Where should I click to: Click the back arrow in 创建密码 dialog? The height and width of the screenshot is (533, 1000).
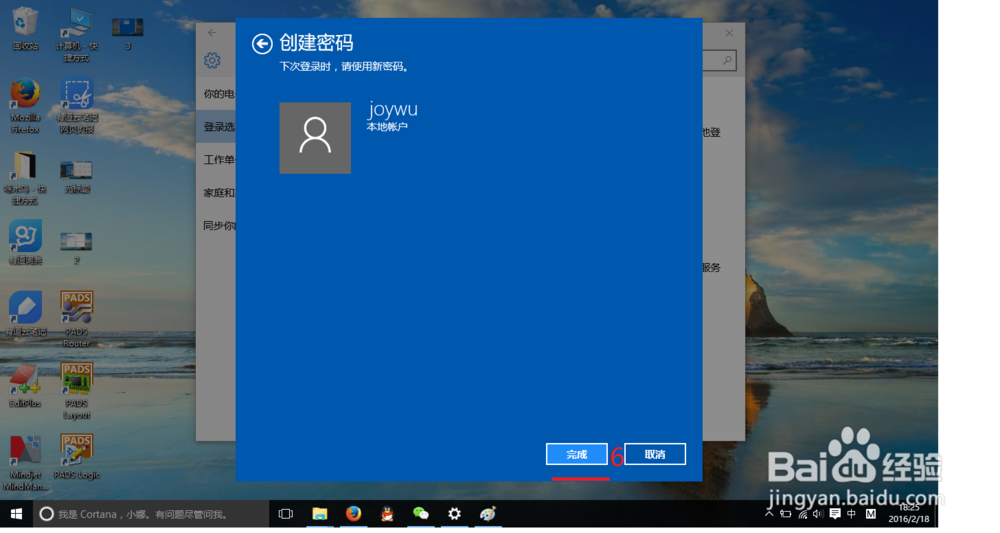pos(262,44)
